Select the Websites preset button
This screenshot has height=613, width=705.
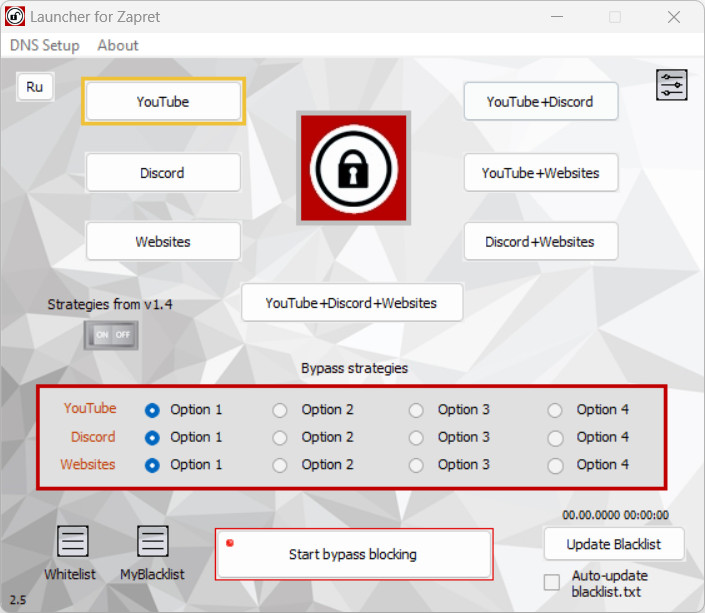tap(163, 241)
